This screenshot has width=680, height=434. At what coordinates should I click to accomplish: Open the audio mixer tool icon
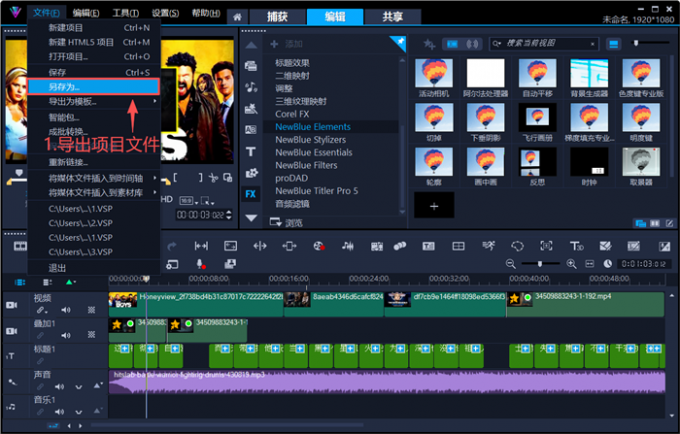click(347, 246)
